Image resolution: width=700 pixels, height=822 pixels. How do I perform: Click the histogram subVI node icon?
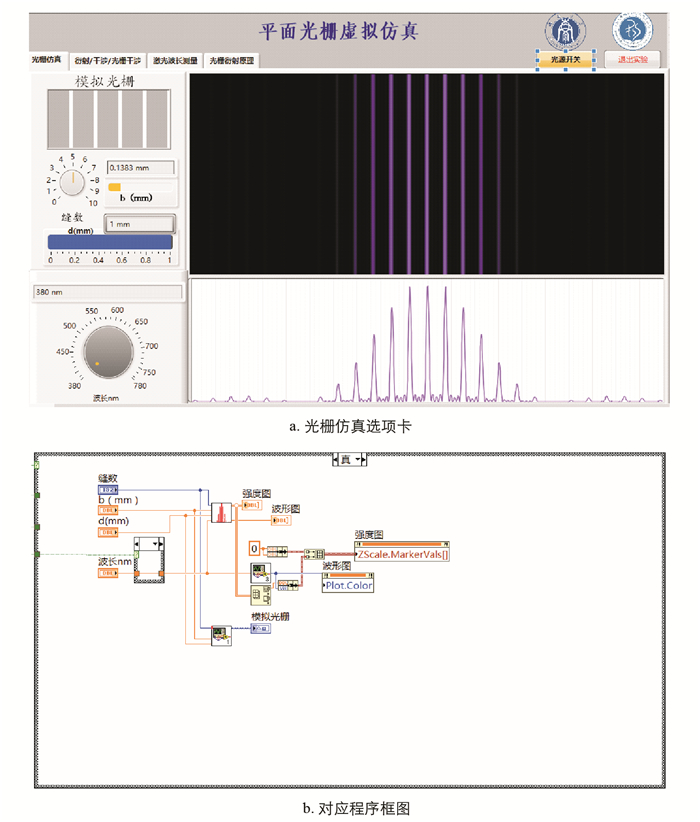219,511
